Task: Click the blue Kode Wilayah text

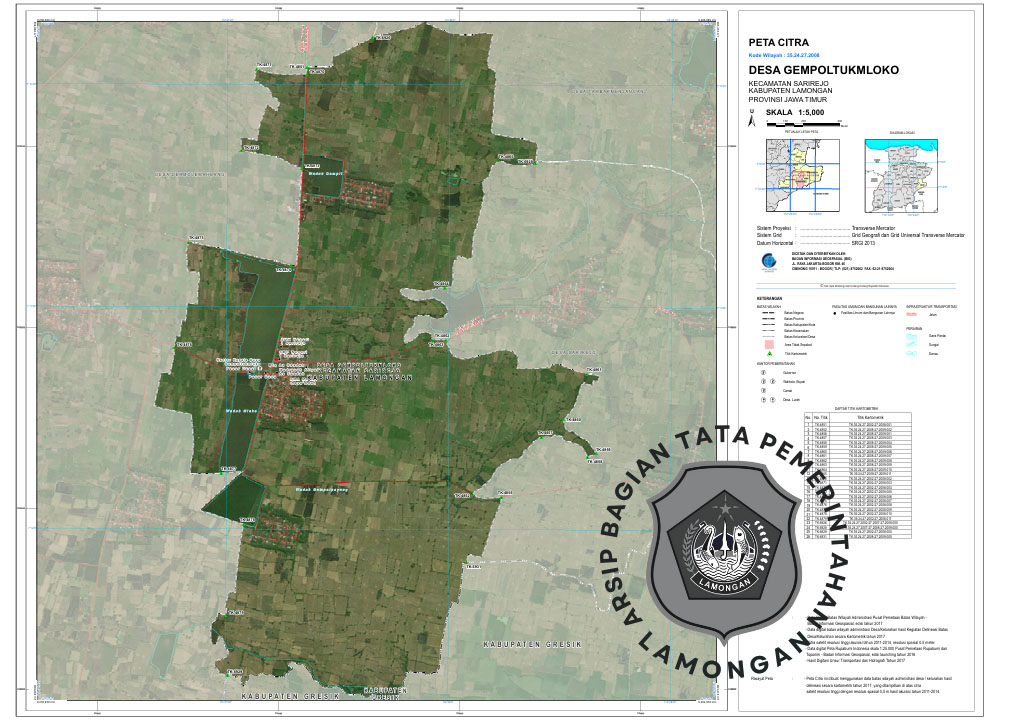Action: [789, 55]
